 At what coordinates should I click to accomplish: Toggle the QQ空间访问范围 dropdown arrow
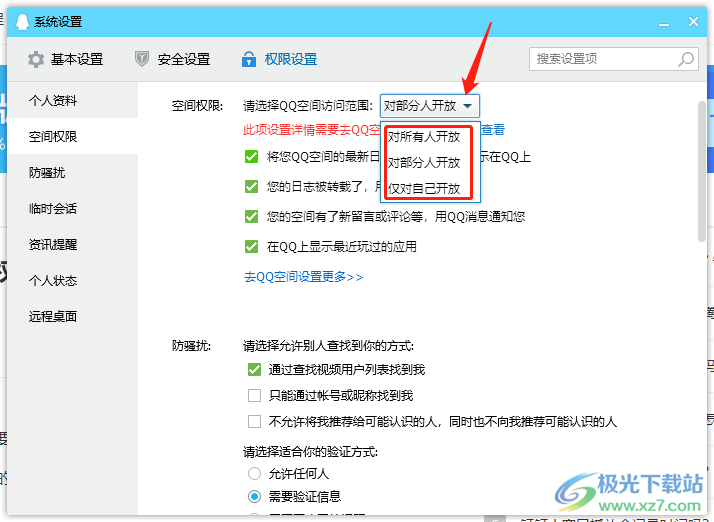pyautogui.click(x=468, y=106)
